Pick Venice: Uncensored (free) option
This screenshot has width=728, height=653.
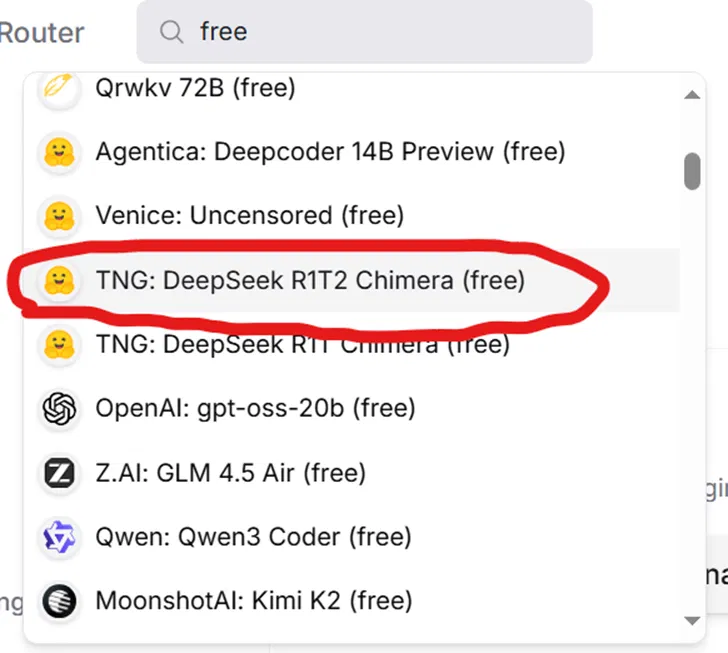point(250,215)
